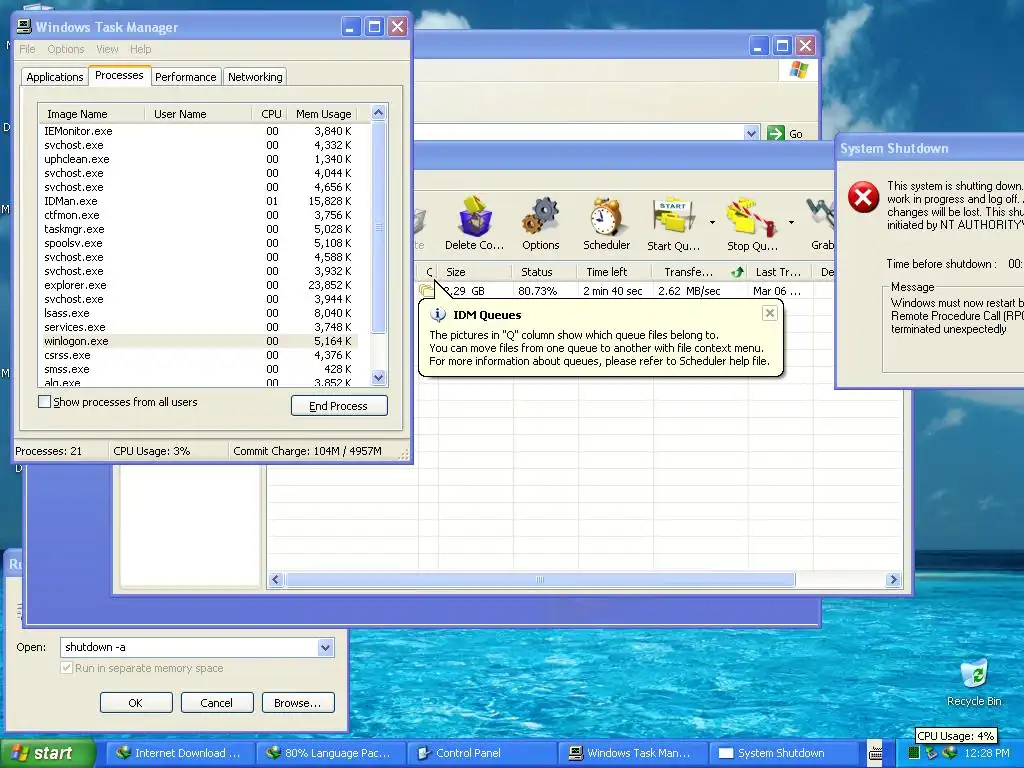Toggle Run in separate memory space checkbox
The width and height of the screenshot is (1024, 768).
pos(66,668)
